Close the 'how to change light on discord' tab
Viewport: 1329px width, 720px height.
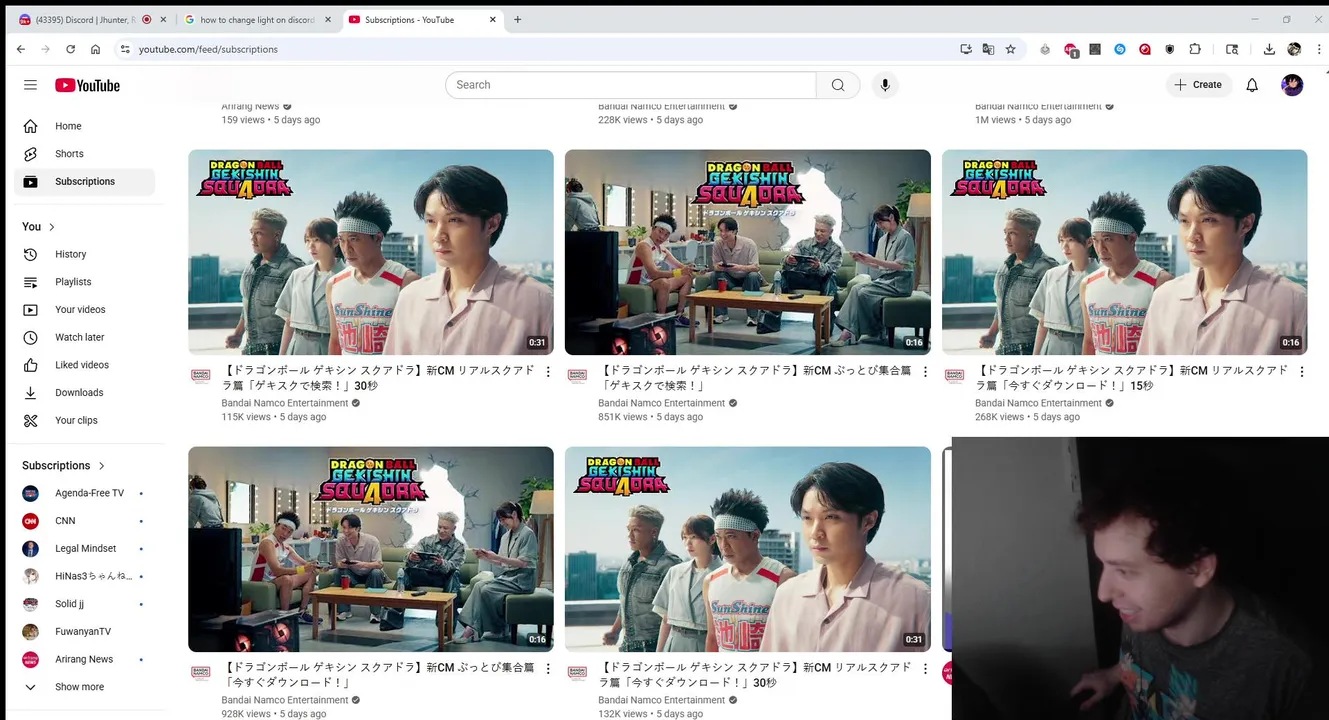click(328, 19)
